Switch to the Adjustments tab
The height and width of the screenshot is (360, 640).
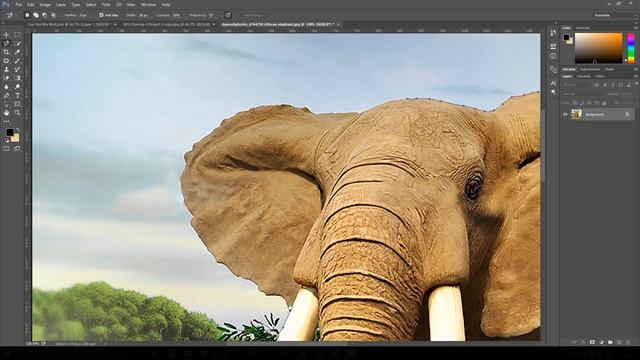[590, 69]
